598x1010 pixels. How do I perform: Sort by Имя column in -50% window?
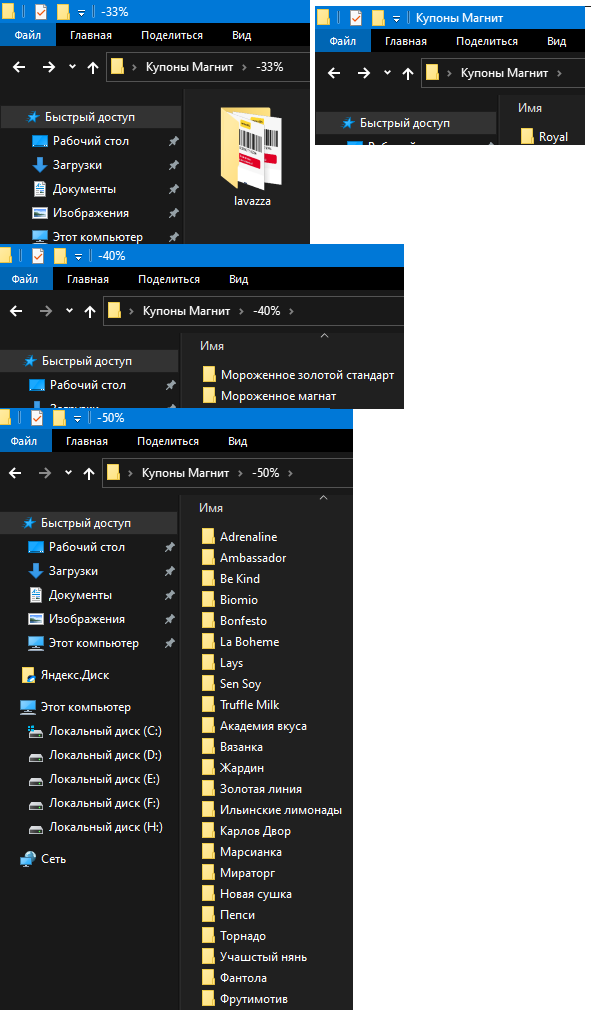coord(211,508)
